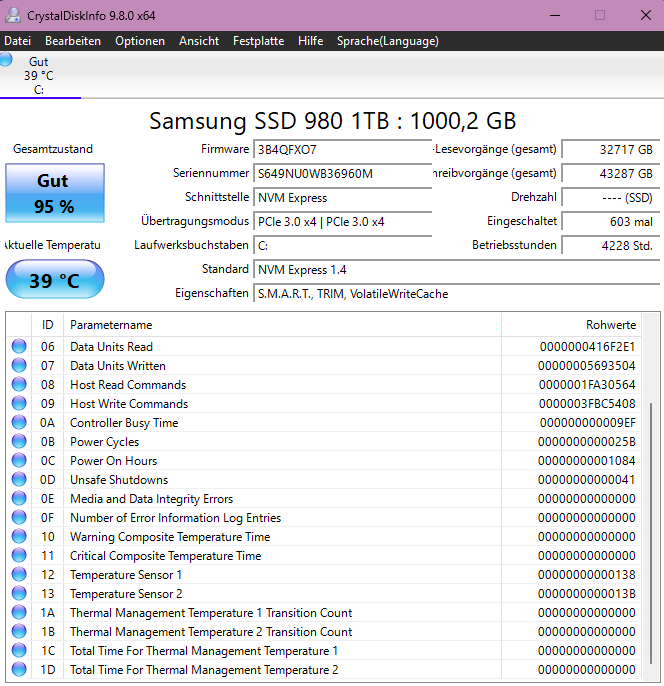Click status icon for Temperature Sensor 2
This screenshot has height=686, width=664.
(19, 593)
